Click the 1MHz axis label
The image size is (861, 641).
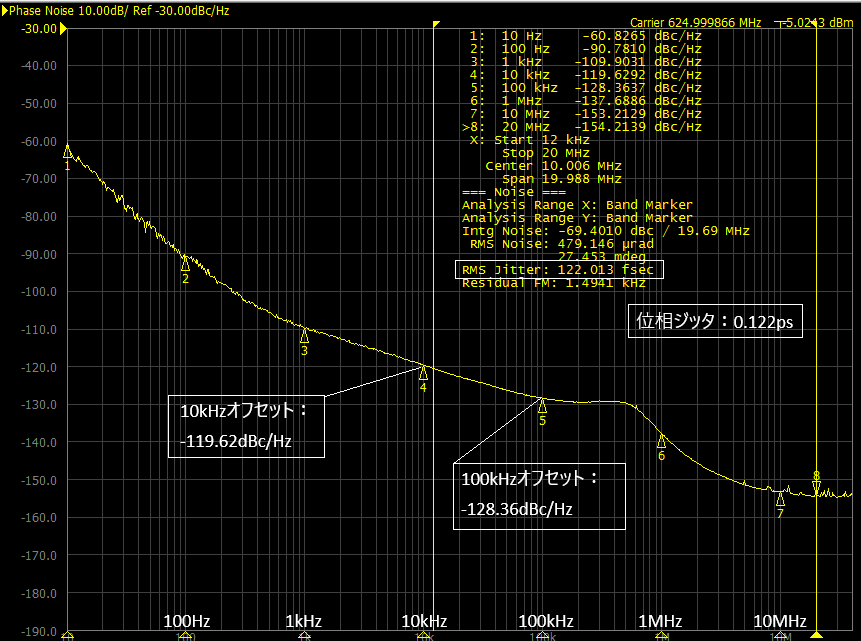(x=660, y=621)
